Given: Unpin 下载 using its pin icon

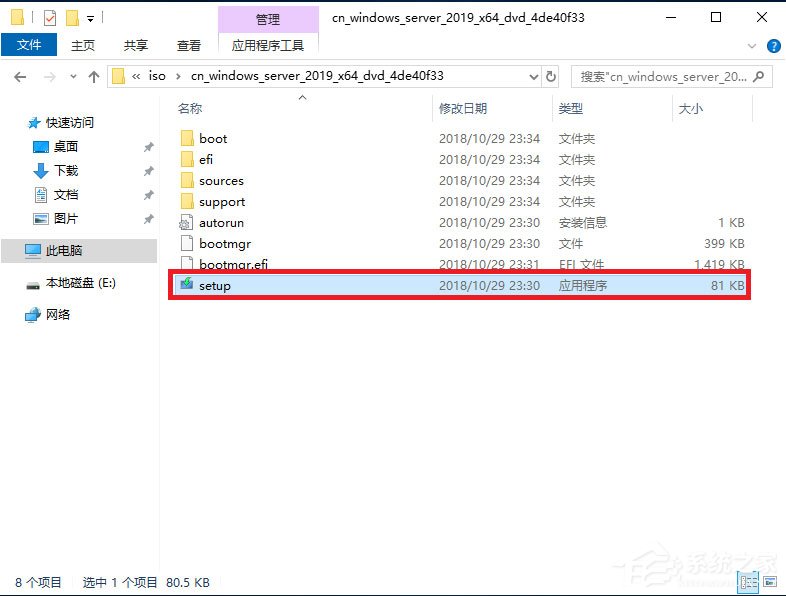Looking at the screenshot, I should click(148, 171).
